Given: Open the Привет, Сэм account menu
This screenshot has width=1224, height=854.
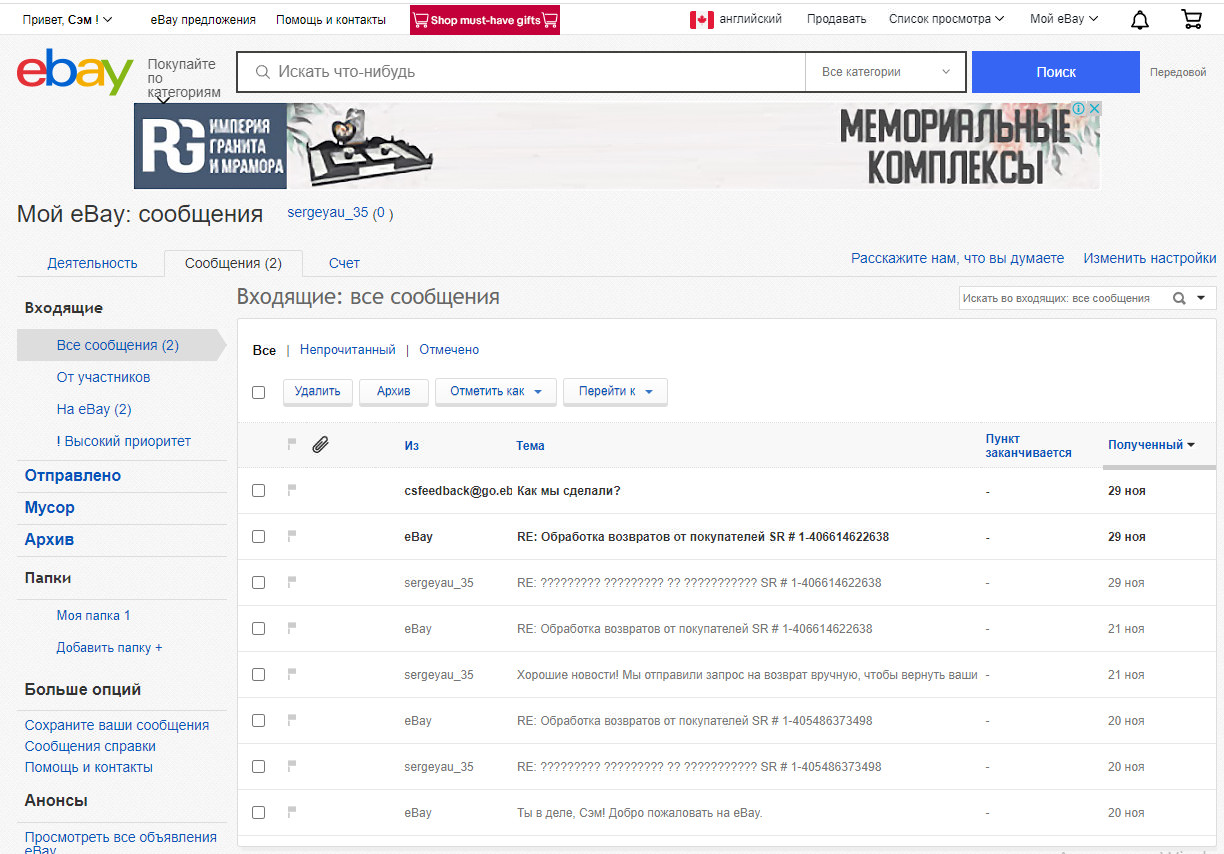Looking at the screenshot, I should click(67, 19).
